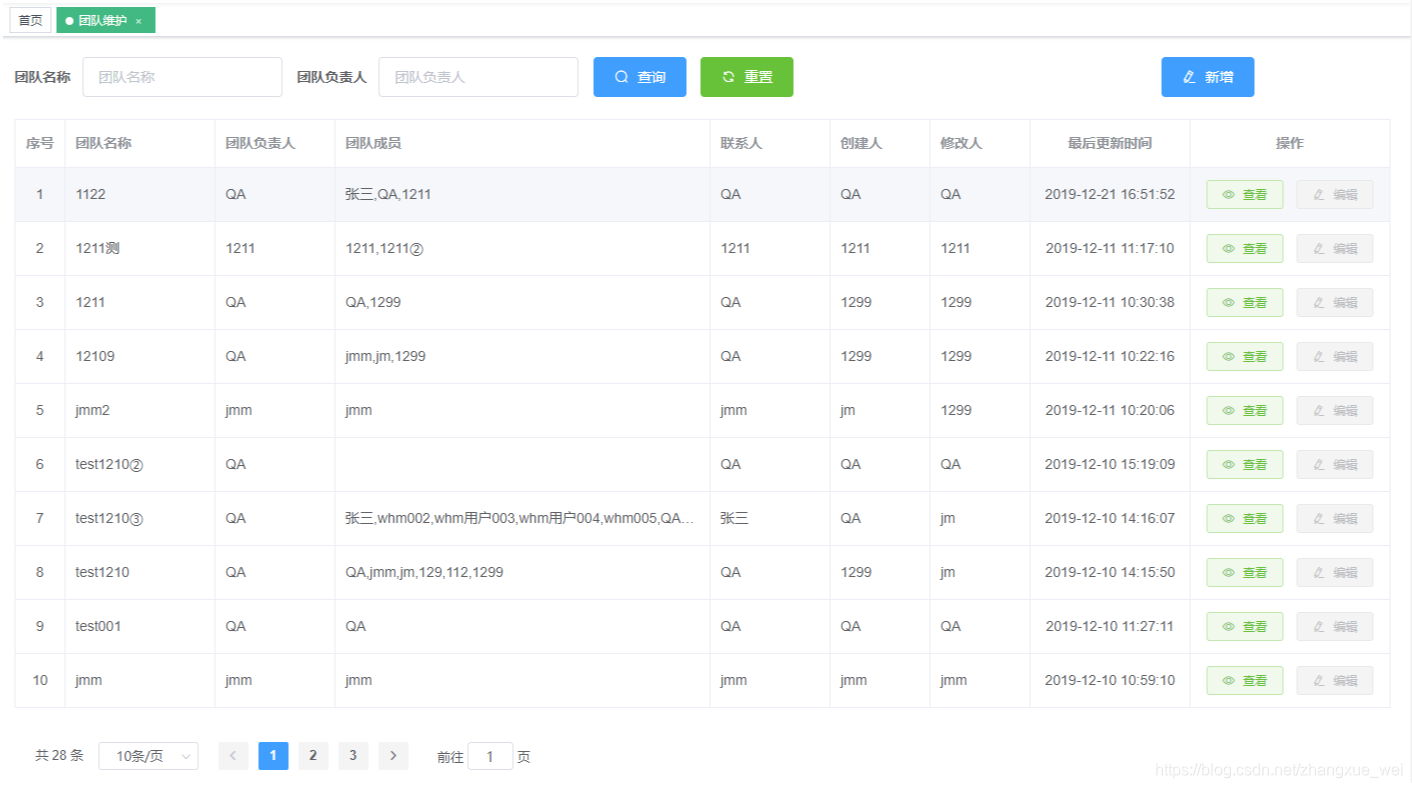View team test1210③ with 查看 button

click(1245, 519)
